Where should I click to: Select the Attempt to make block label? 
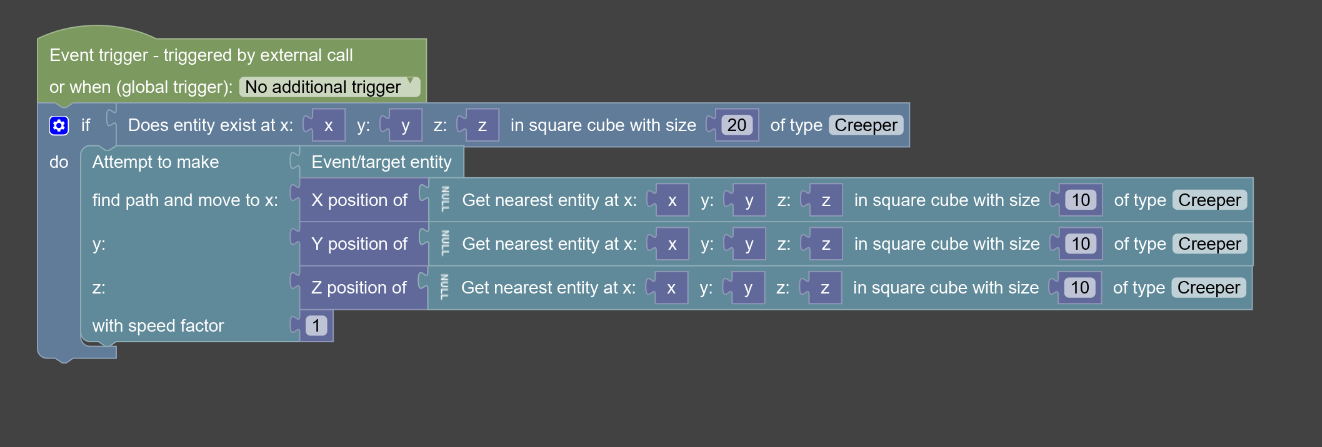[x=155, y=162]
